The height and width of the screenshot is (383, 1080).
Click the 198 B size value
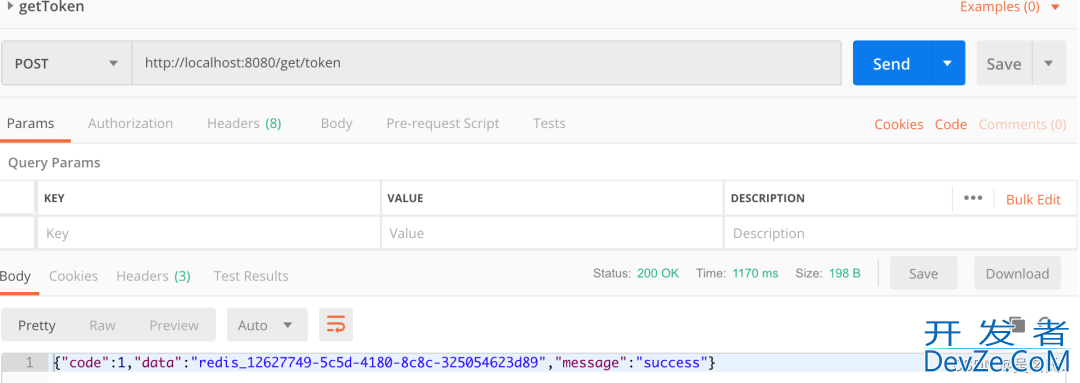tap(844, 273)
